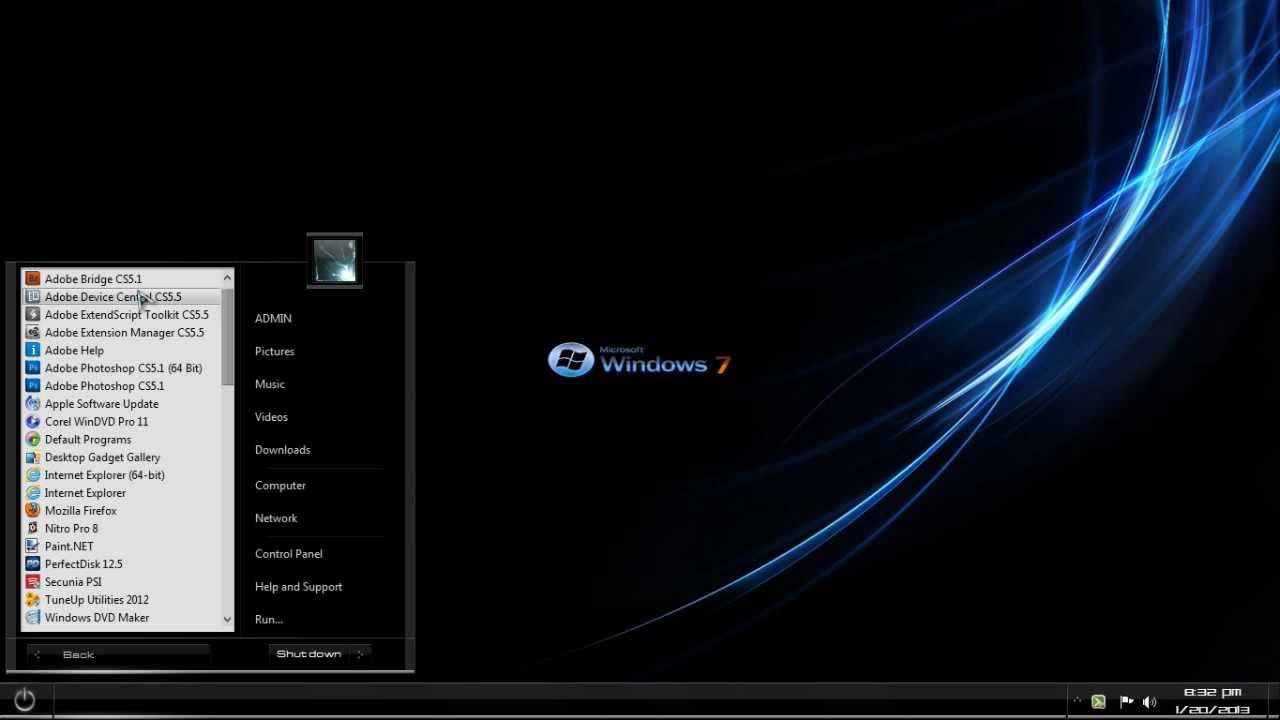1280x720 pixels.
Task: Open the Shut down options arrow
Action: tap(360, 654)
